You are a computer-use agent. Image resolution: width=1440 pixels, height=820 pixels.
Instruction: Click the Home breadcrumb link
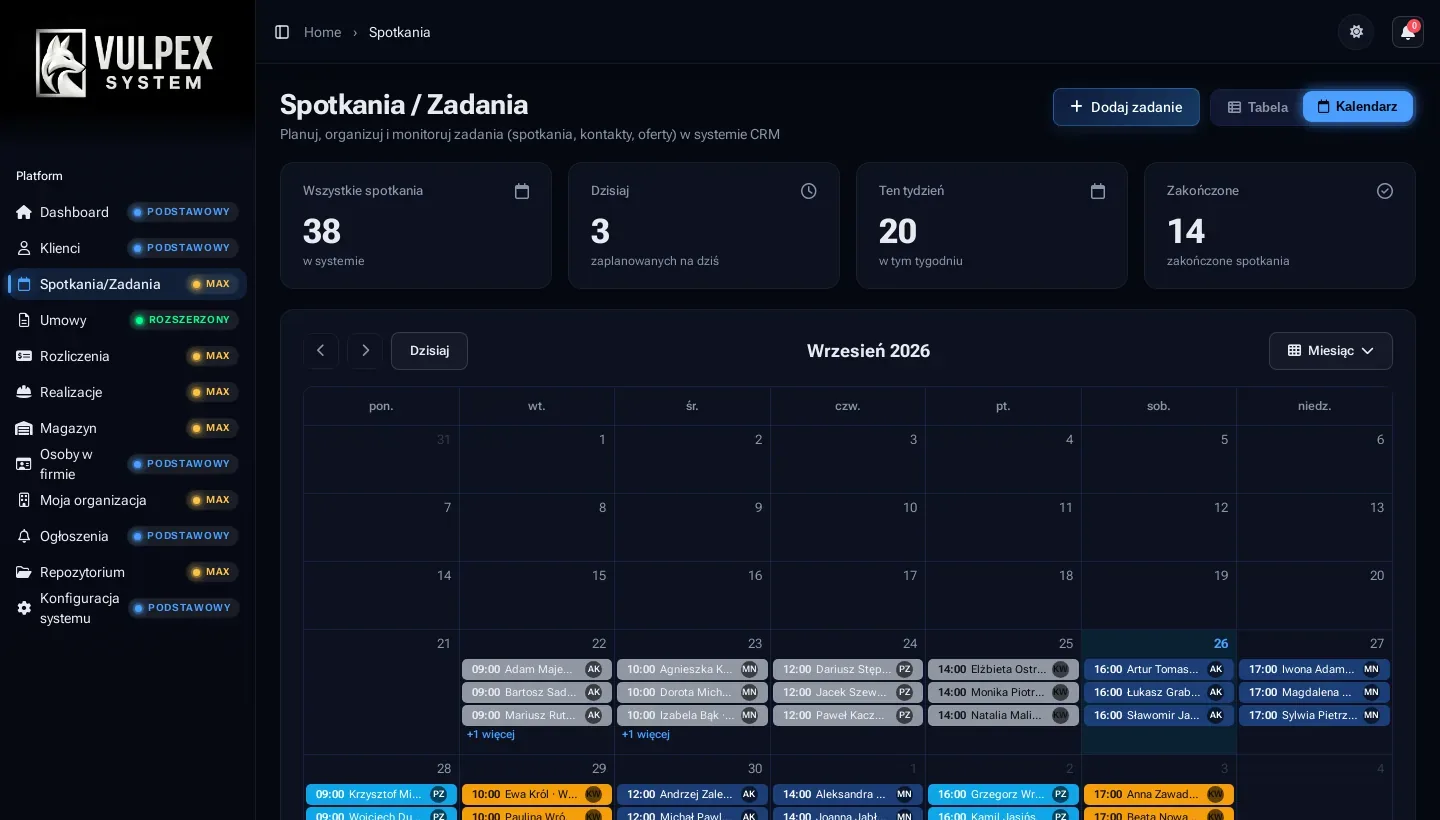[x=323, y=32]
